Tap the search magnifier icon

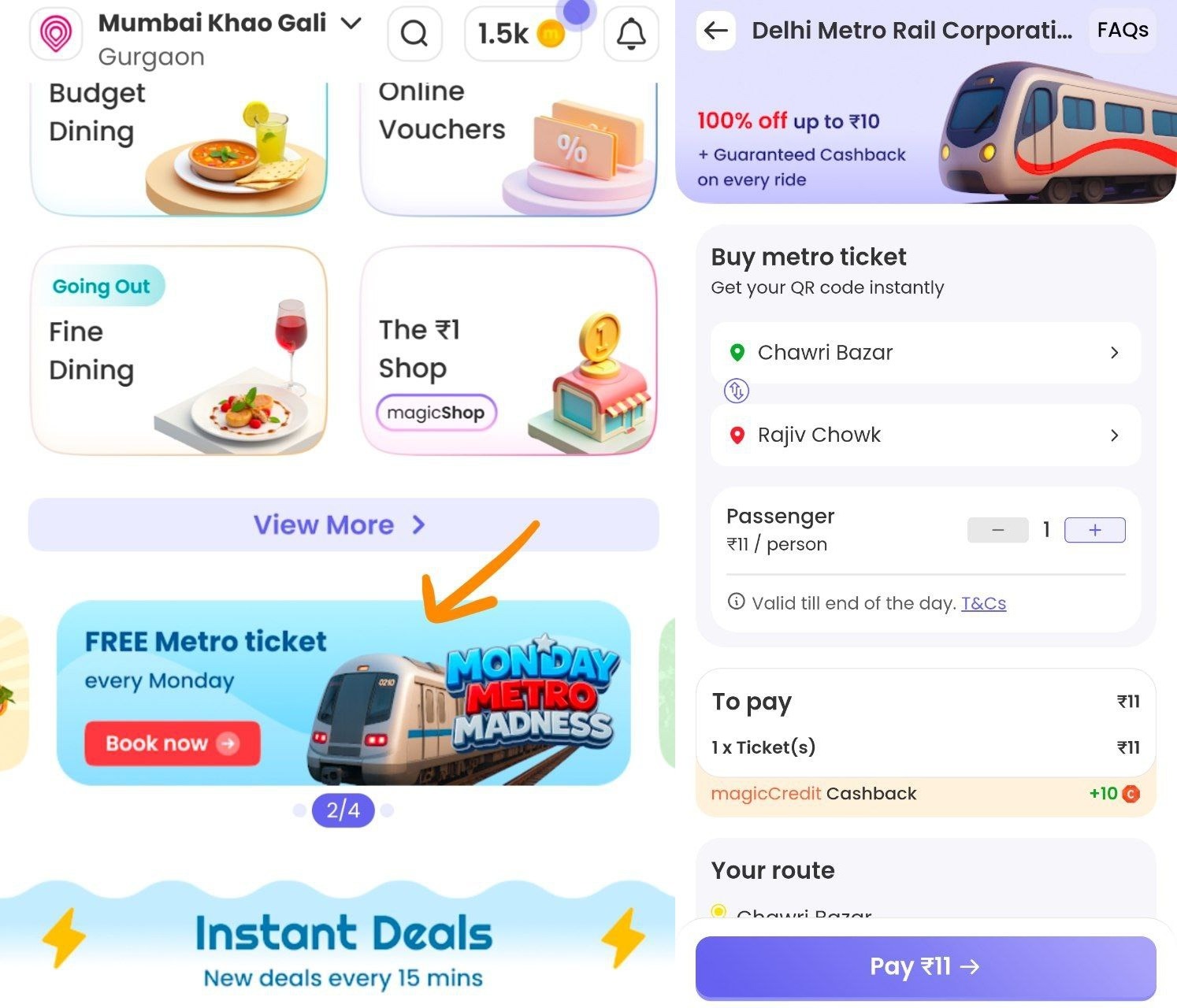[x=414, y=34]
